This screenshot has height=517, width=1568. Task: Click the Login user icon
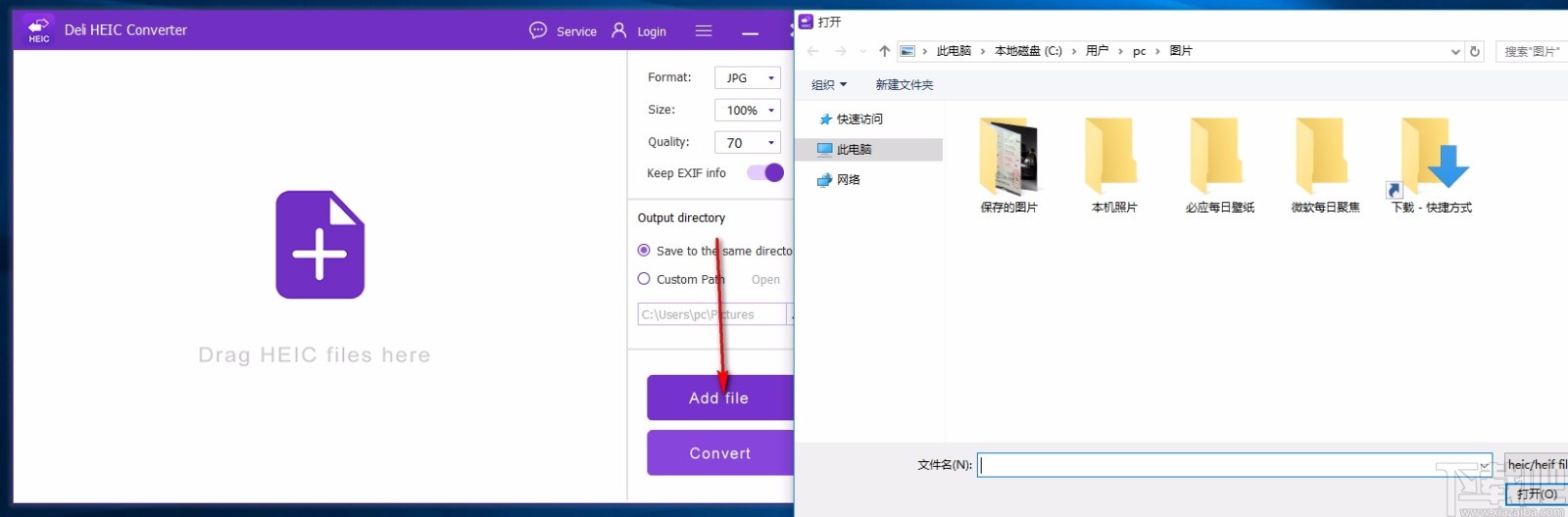tap(618, 30)
